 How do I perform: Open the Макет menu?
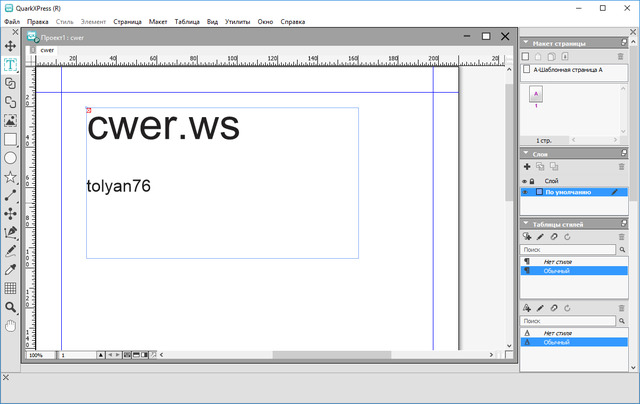[x=158, y=22]
